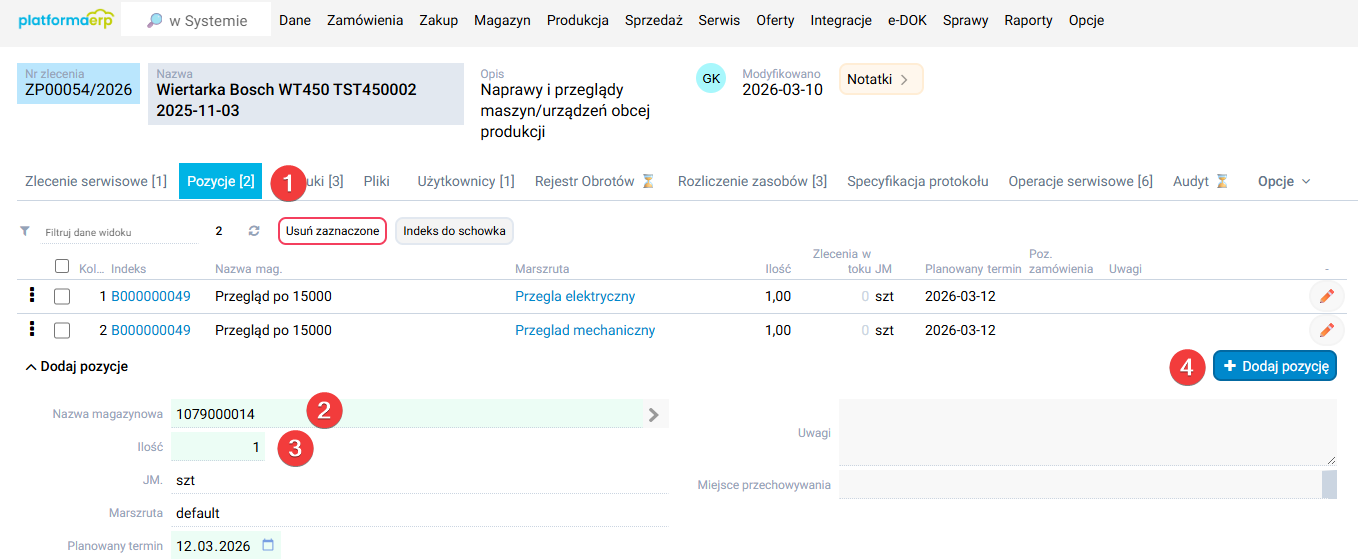Click the GK user avatar
Viewport: 1358px width, 559px height.
(x=711, y=78)
